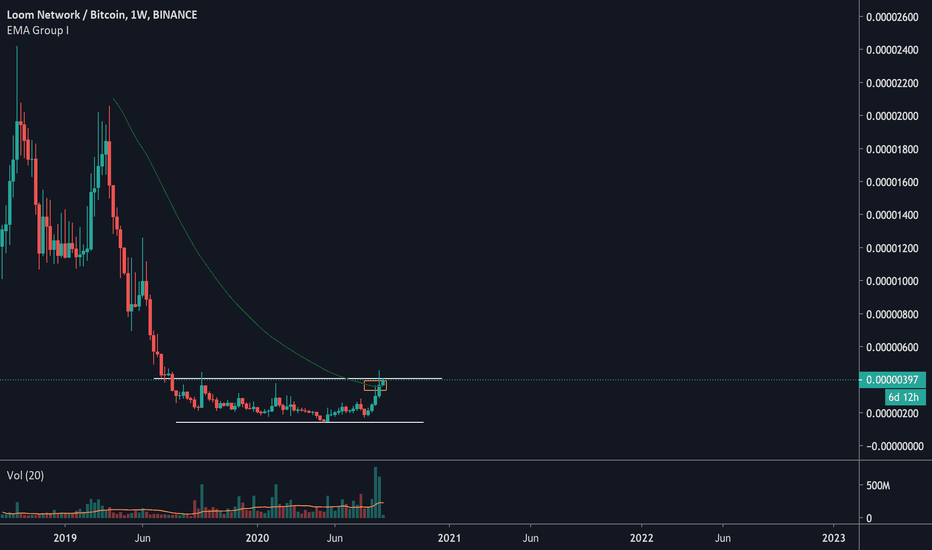Select the upper white horizontal resistance line
Image resolution: width=932 pixels, height=550 pixels.
click(297, 378)
